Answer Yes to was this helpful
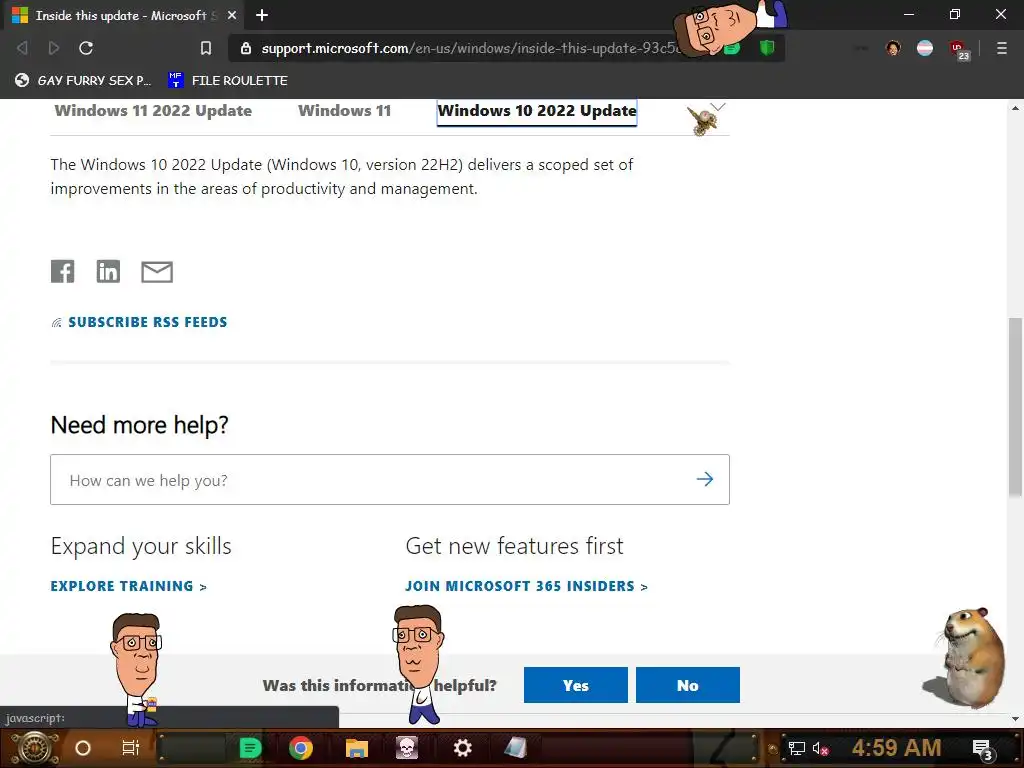Screen dimensions: 1024x768 click(575, 685)
